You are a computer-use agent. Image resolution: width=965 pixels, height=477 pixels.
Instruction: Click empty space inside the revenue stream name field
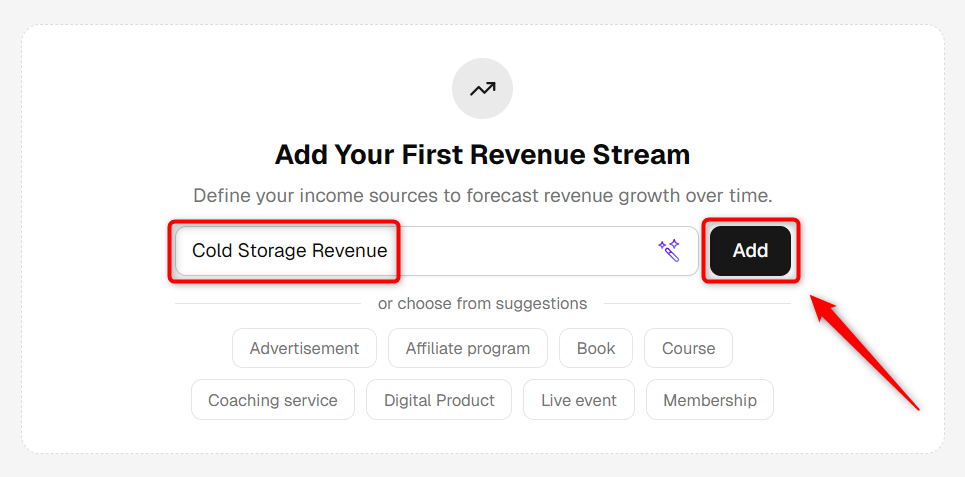pos(523,251)
